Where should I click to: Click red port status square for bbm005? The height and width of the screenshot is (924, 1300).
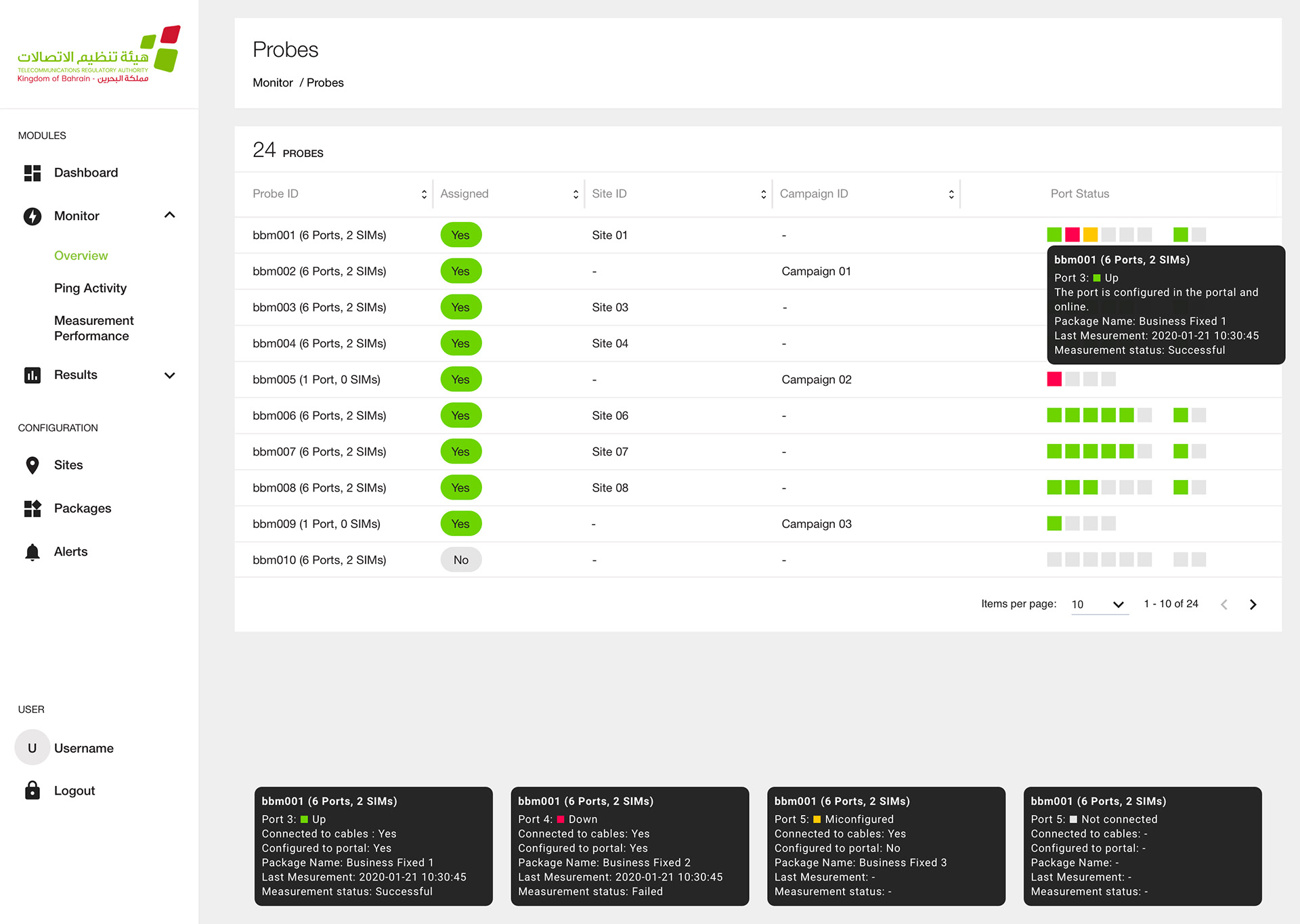[x=1054, y=379]
